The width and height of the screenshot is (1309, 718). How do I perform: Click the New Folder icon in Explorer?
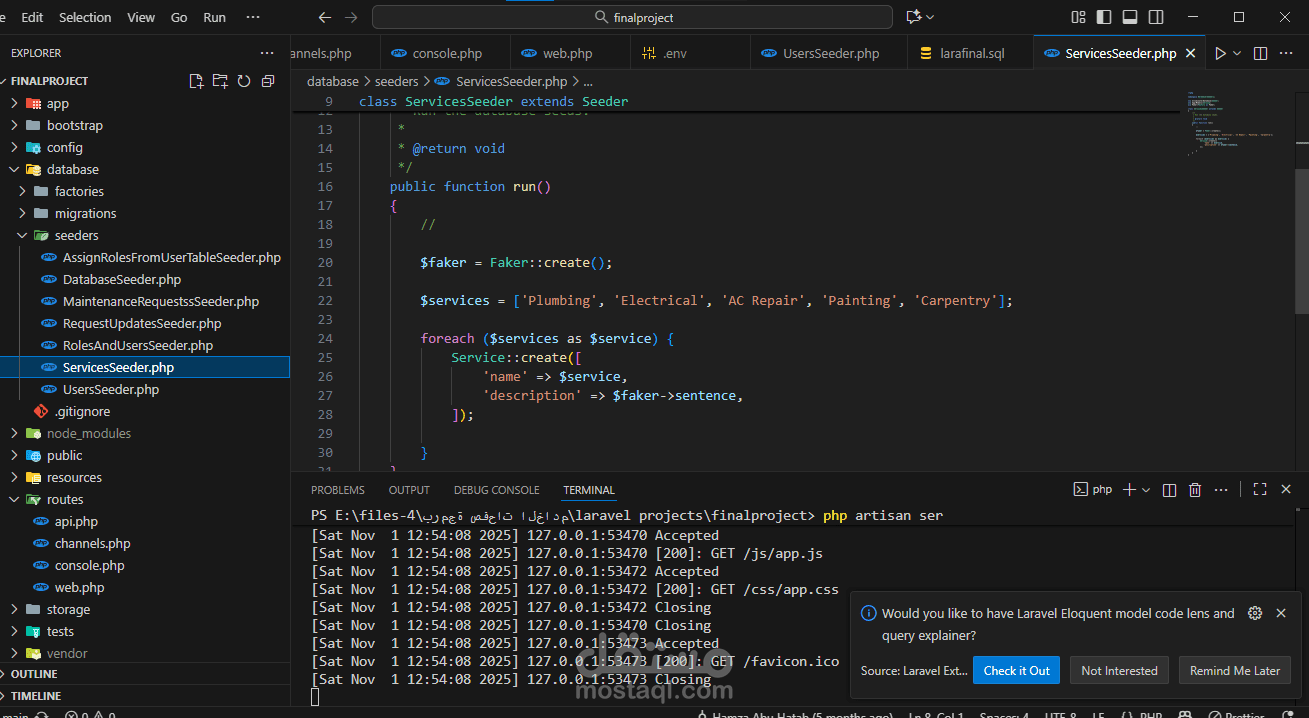[x=220, y=81]
